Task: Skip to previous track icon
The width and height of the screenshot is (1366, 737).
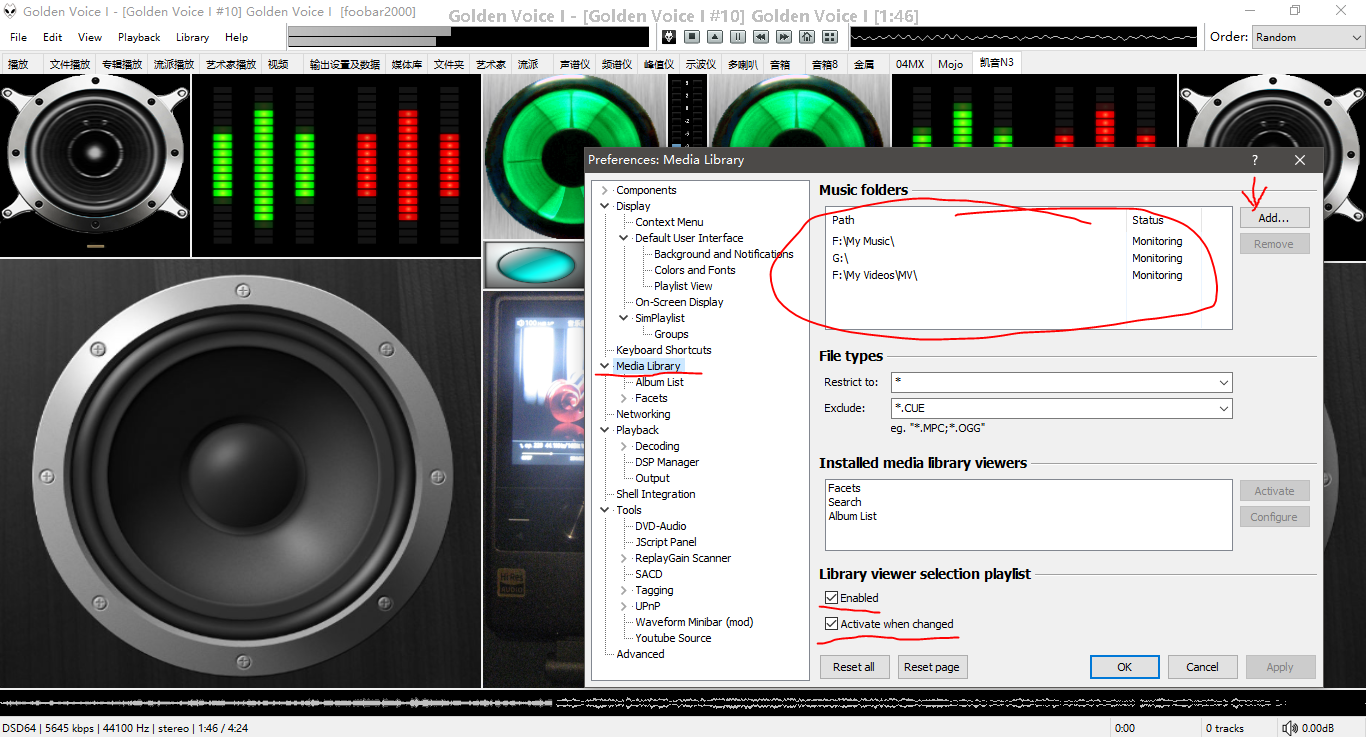Action: [x=761, y=37]
